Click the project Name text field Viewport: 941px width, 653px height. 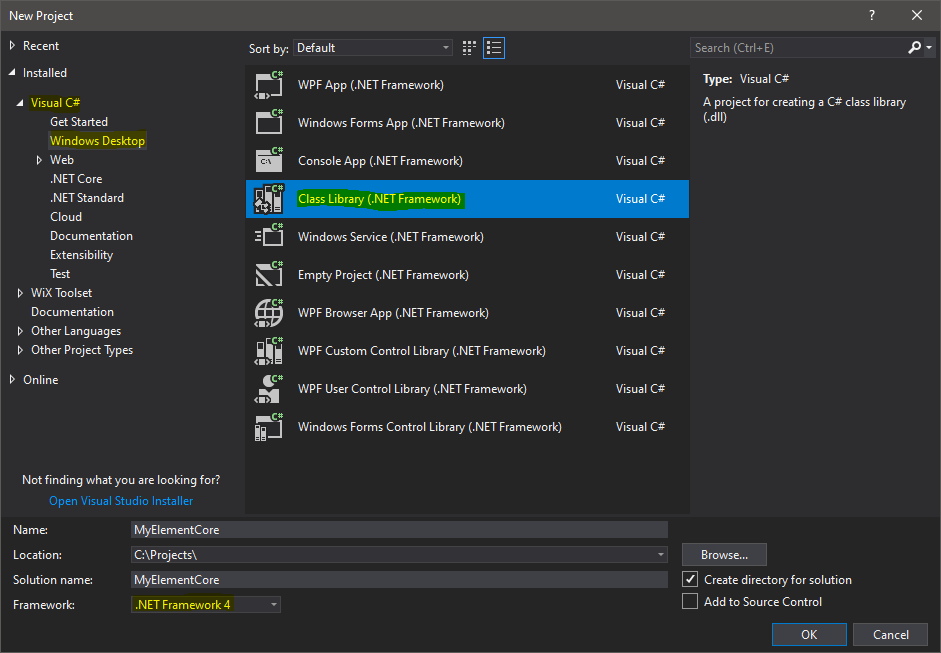click(x=398, y=530)
